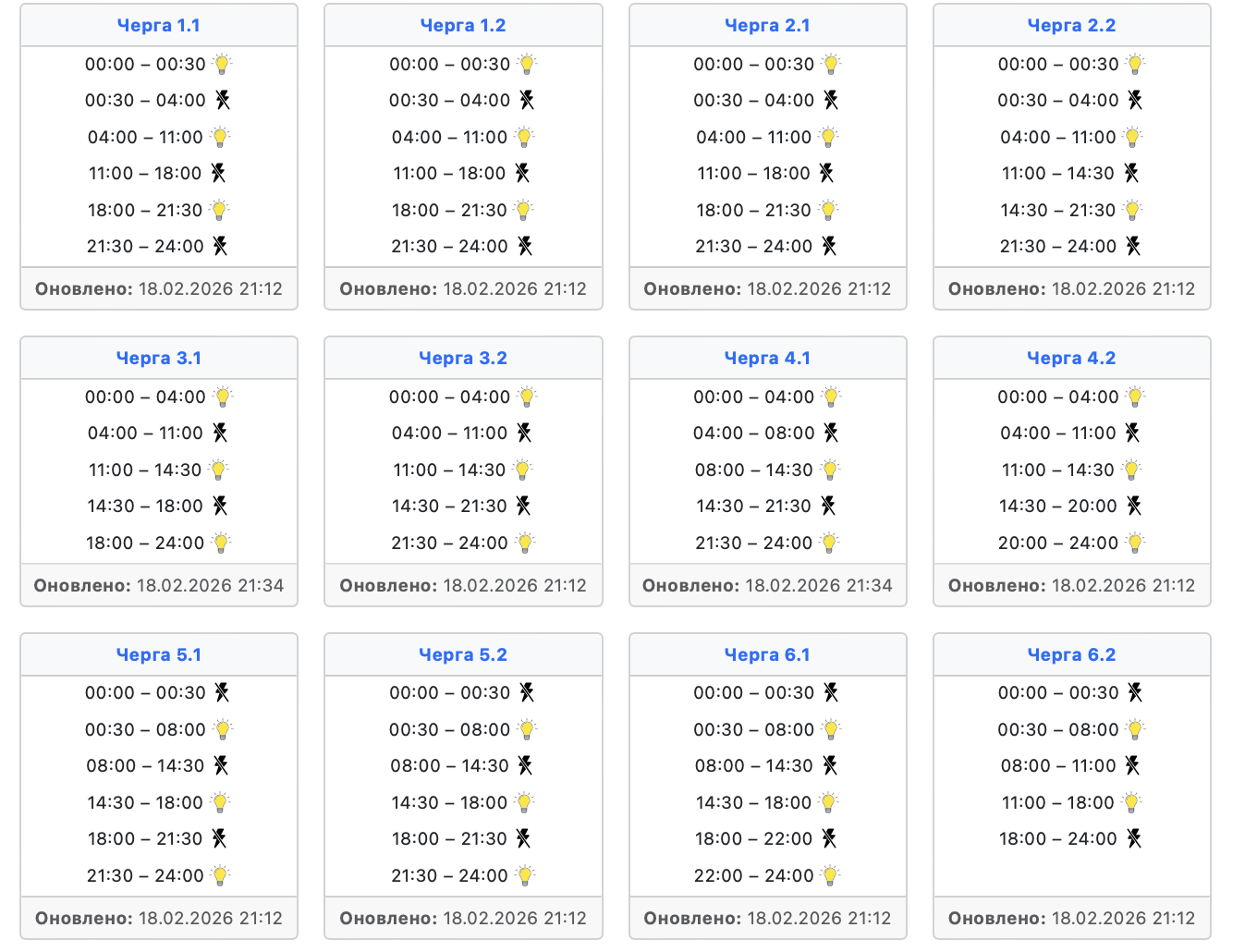The image size is (1257, 952).
Task: Click power-off icon for 00:00 – 00:30 in Черга 5.2
Action: (x=527, y=692)
